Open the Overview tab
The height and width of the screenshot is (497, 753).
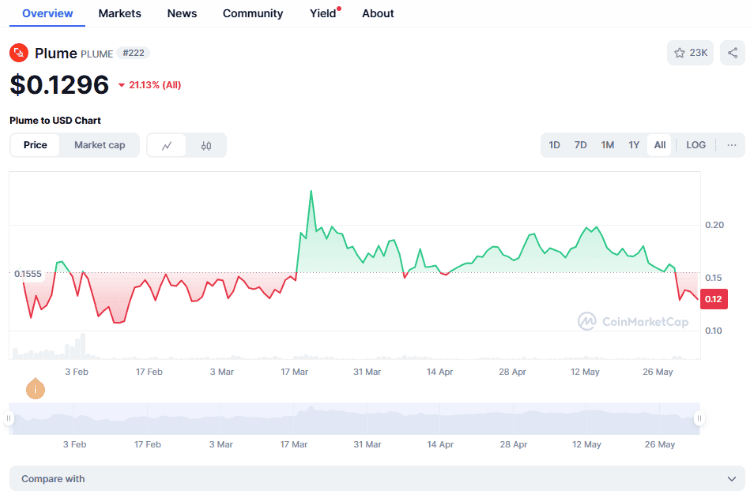(x=47, y=13)
